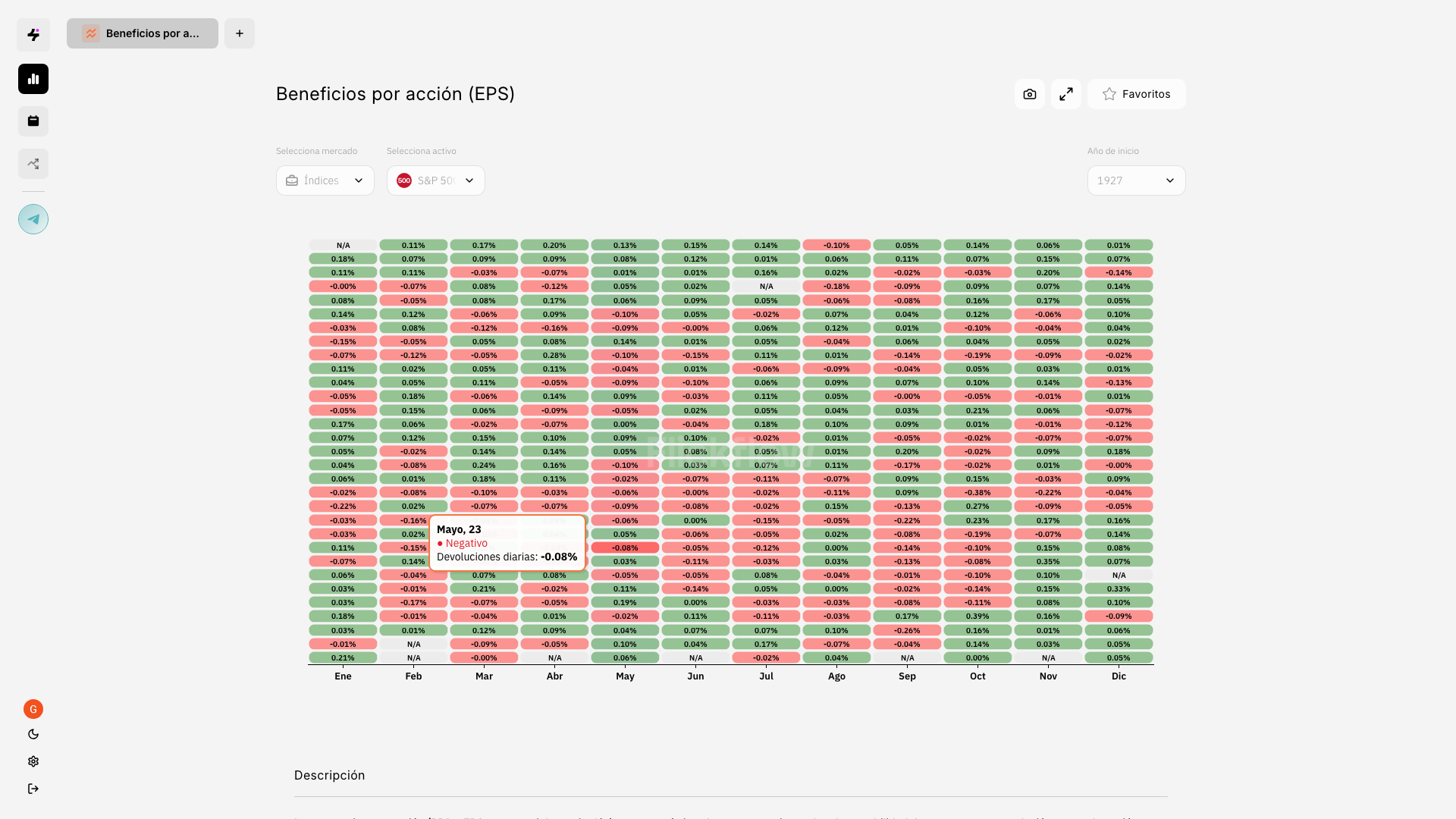Open new tab with plus button
This screenshot has height=819, width=1456.
[x=240, y=33]
